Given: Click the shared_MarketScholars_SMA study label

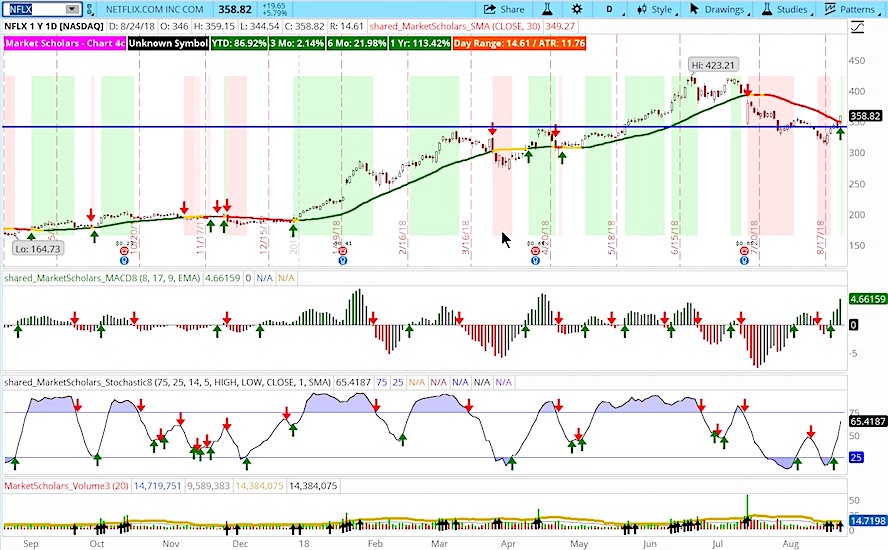Looking at the screenshot, I should (x=454, y=27).
